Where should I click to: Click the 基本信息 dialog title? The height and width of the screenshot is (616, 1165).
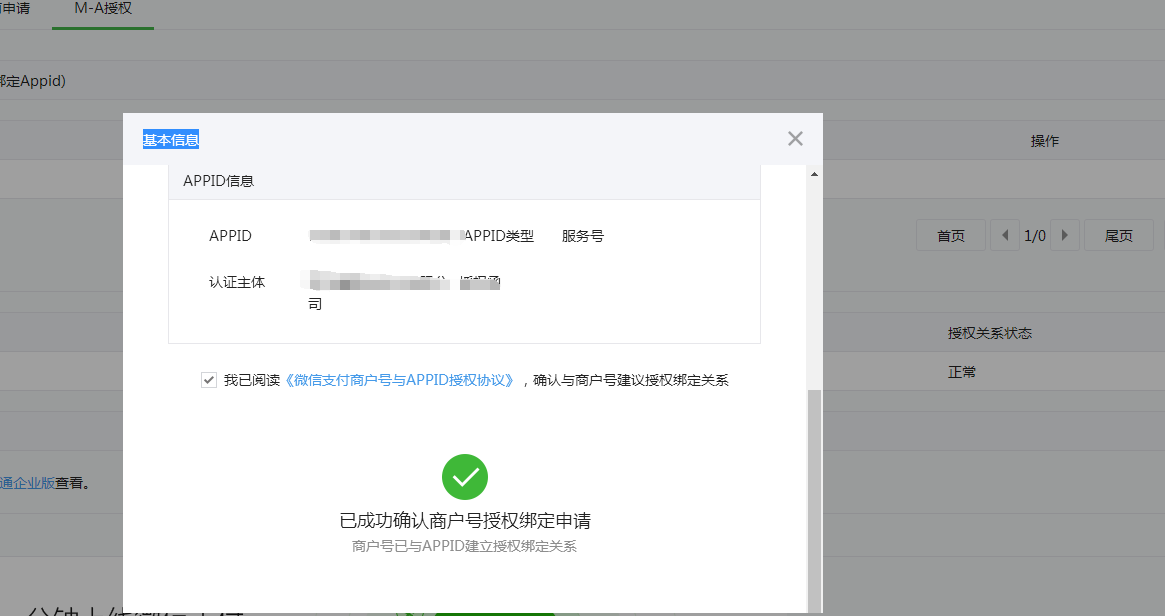[x=170, y=139]
